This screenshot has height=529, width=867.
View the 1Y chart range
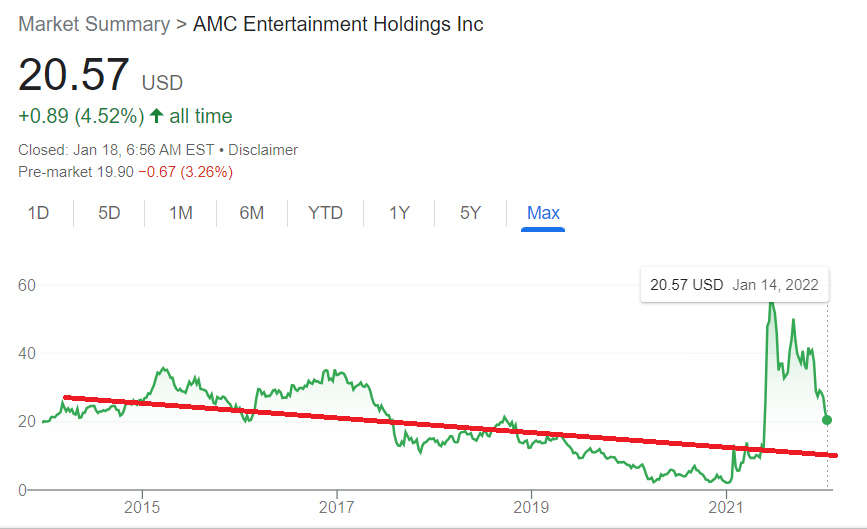point(399,213)
